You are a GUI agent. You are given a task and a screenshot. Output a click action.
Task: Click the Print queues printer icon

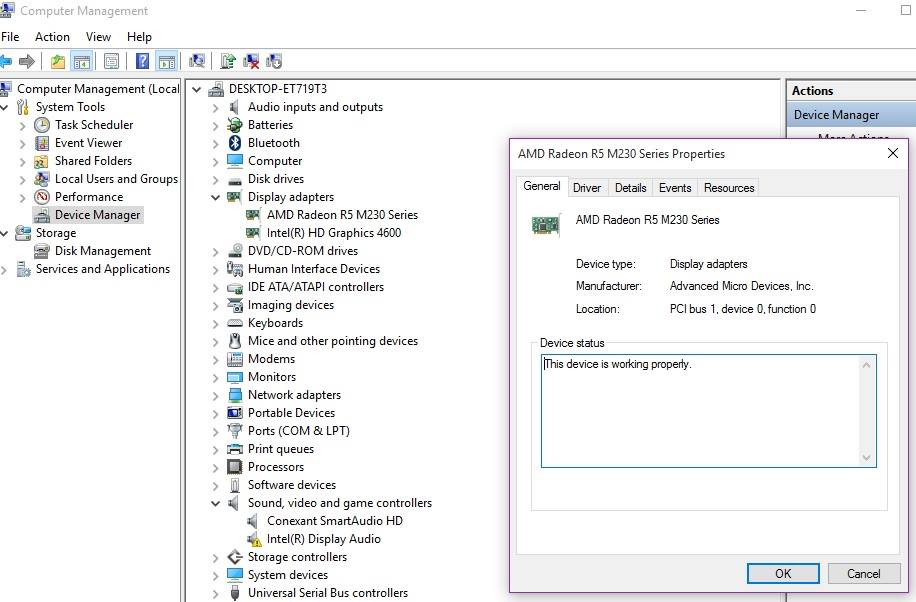[x=235, y=449]
